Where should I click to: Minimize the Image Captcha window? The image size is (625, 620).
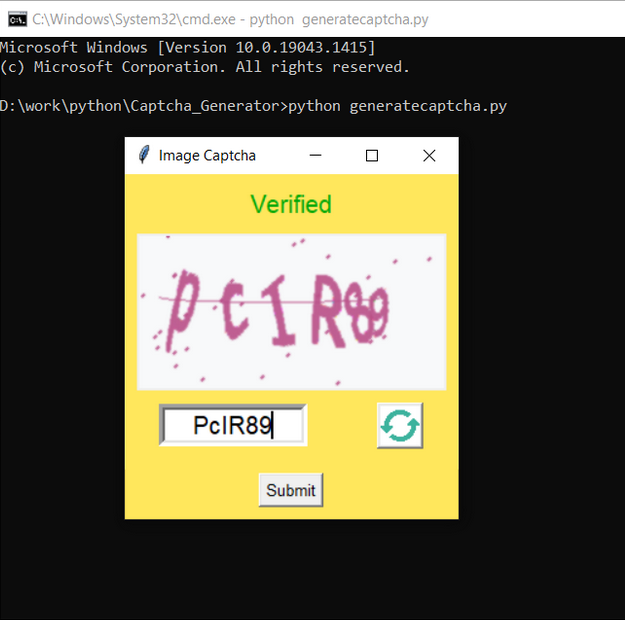pyautogui.click(x=315, y=155)
